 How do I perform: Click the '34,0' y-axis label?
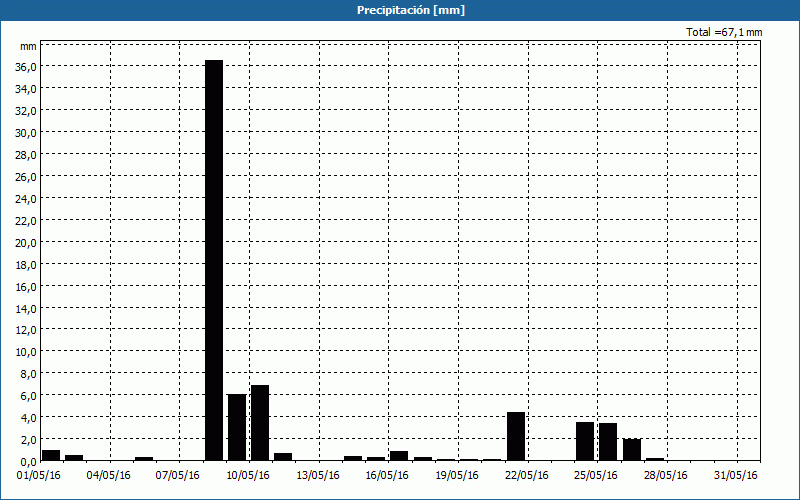26,89
